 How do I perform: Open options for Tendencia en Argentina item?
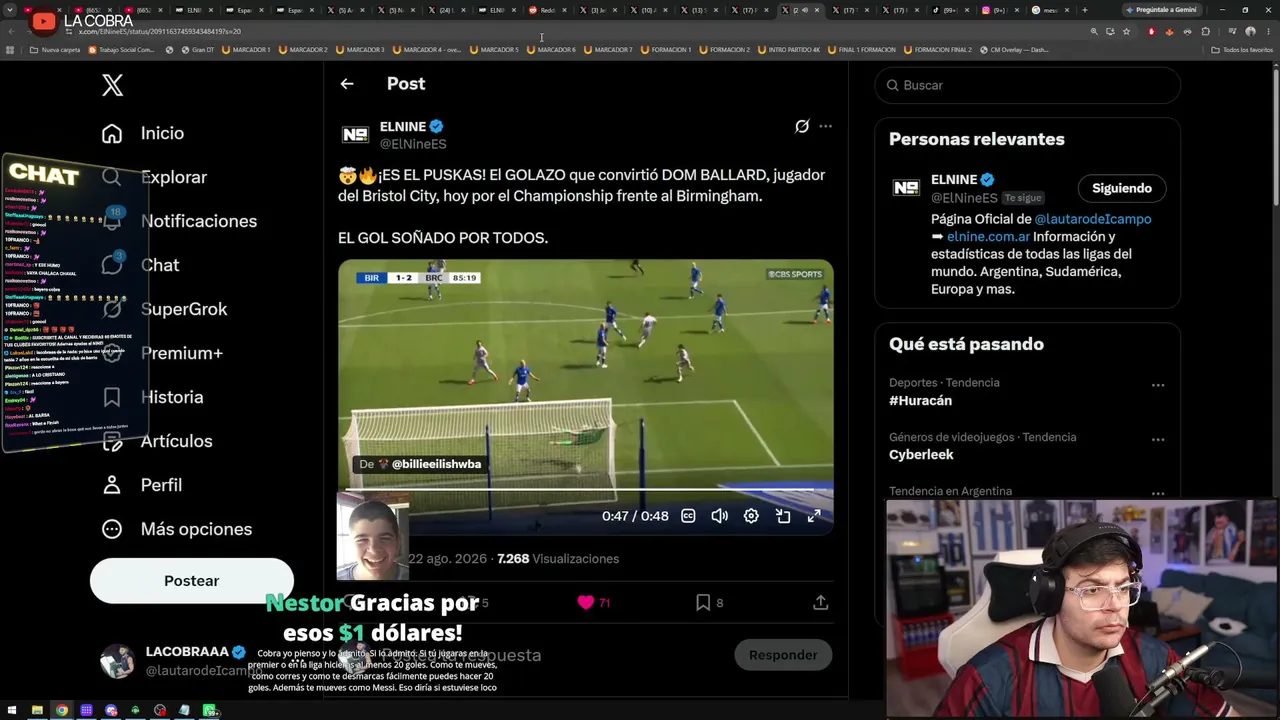1158,493
